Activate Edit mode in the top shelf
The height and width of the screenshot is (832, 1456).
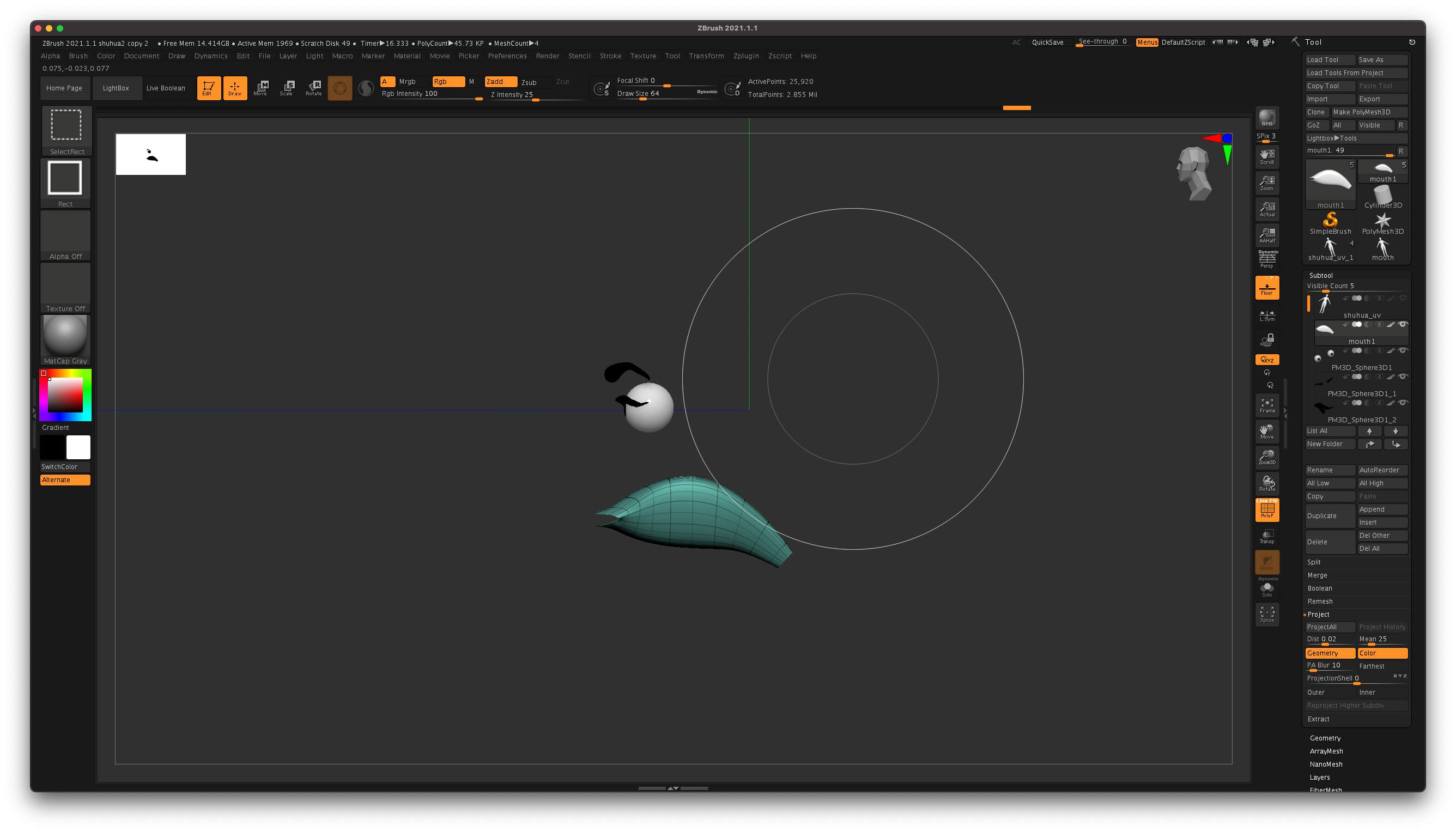pyautogui.click(x=209, y=88)
